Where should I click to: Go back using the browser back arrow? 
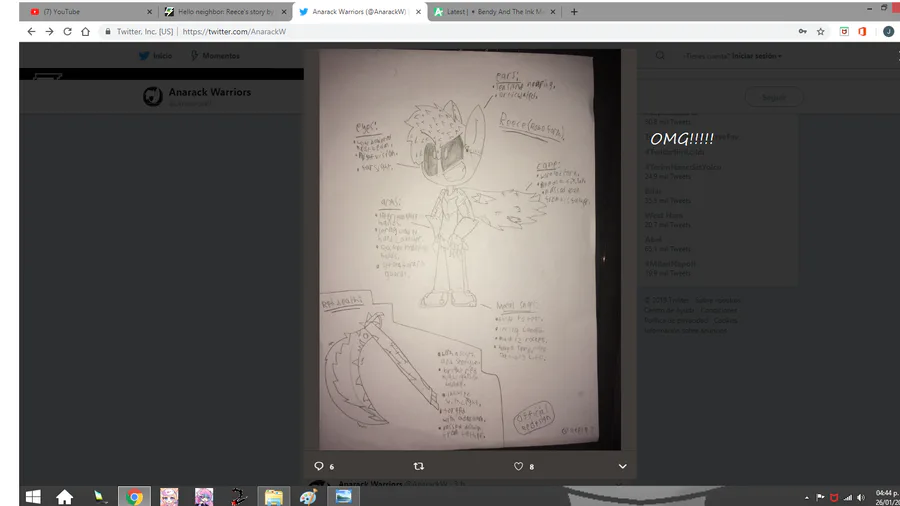point(32,32)
